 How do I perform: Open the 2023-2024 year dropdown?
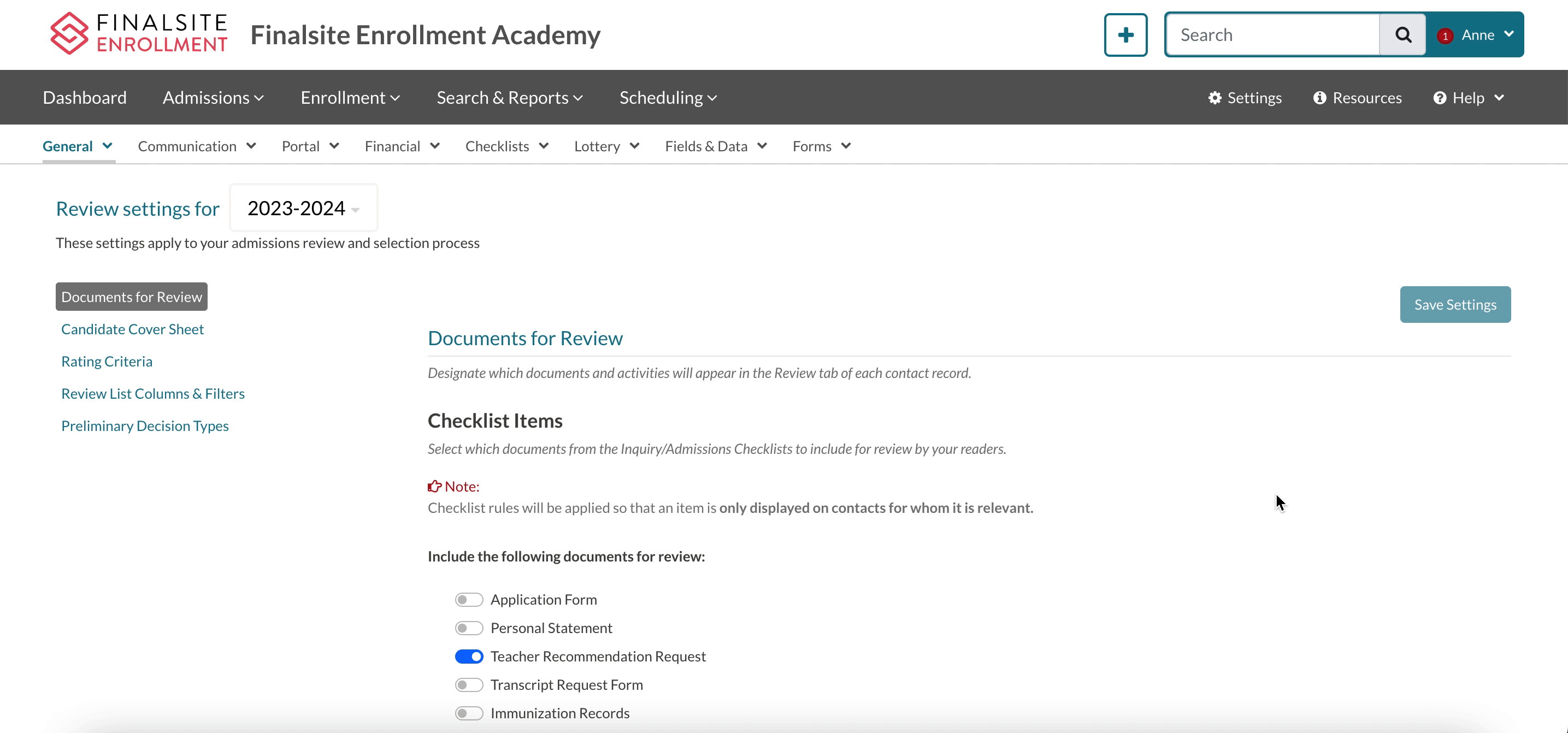pos(303,208)
